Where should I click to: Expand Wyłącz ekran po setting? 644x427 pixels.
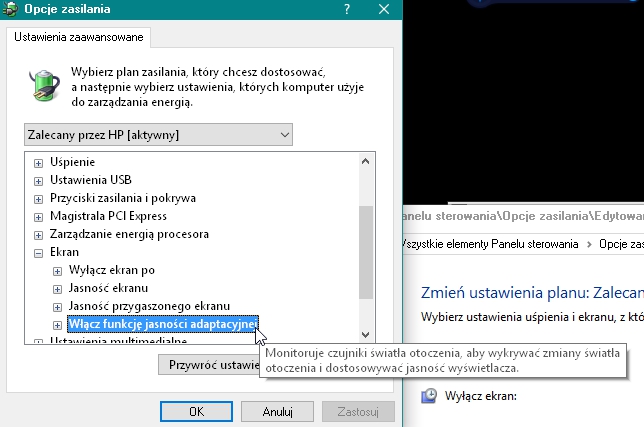[58, 271]
